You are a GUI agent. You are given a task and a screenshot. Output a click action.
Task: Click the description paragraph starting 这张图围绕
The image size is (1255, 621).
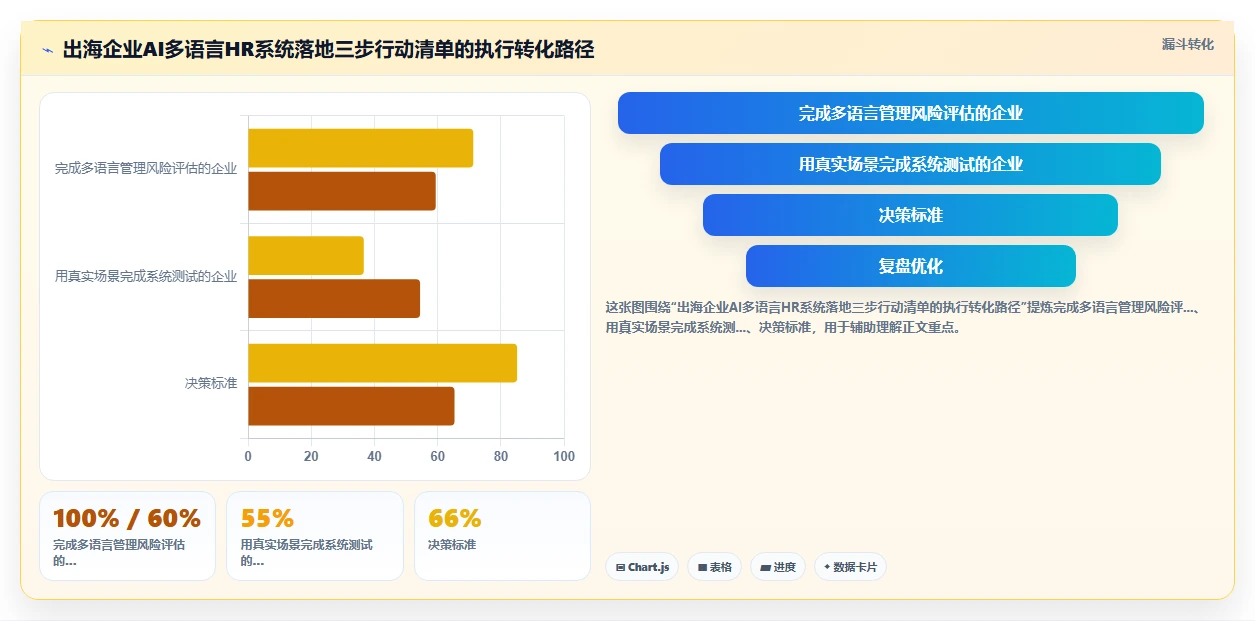902,317
